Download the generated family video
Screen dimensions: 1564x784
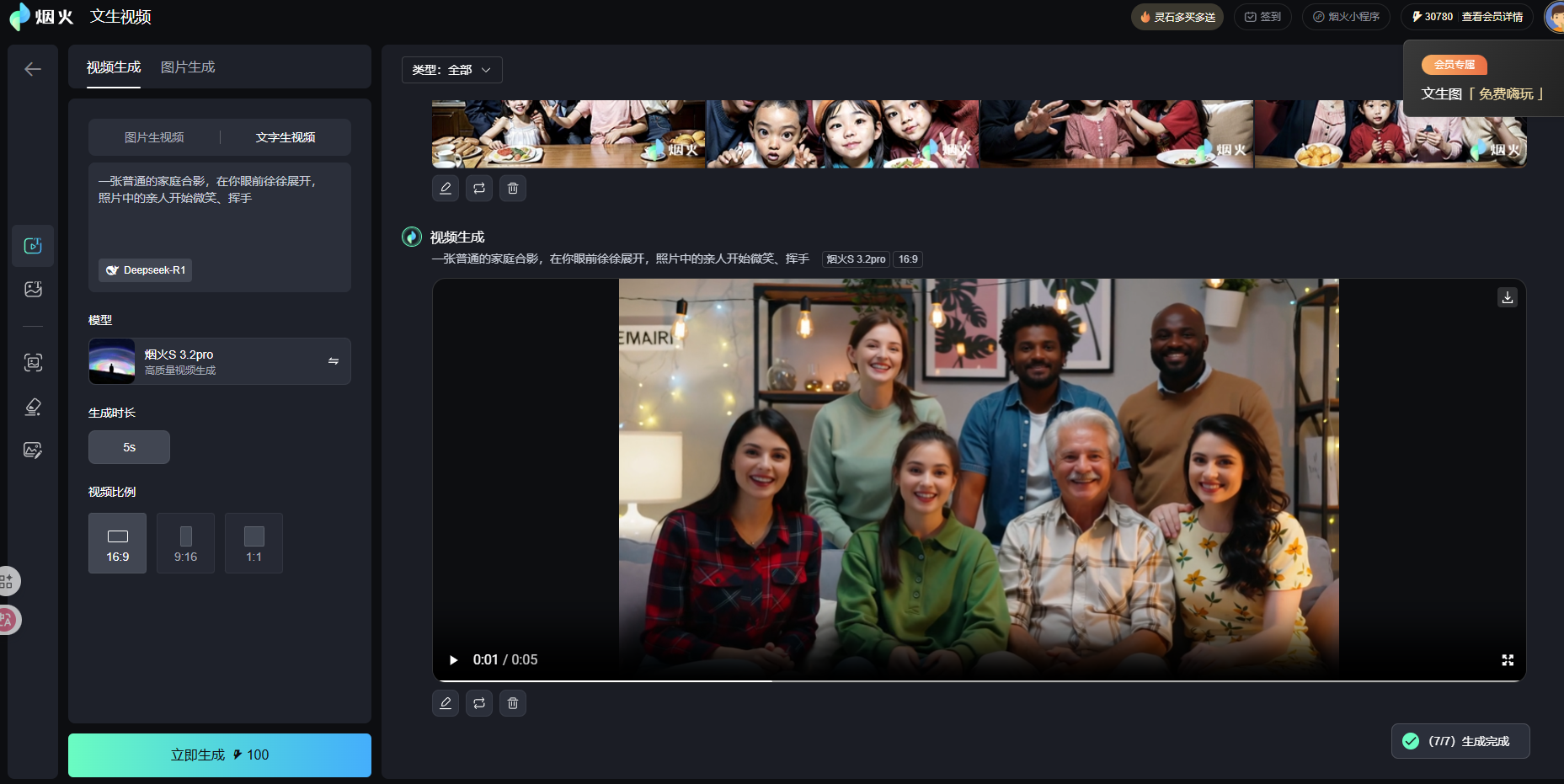point(1507,297)
